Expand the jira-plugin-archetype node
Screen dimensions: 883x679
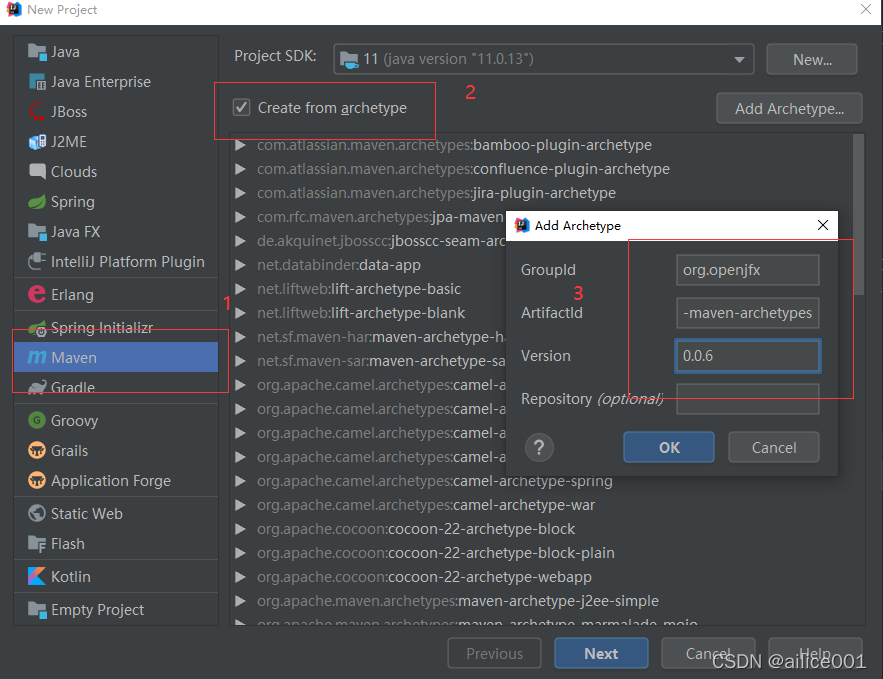coord(240,193)
